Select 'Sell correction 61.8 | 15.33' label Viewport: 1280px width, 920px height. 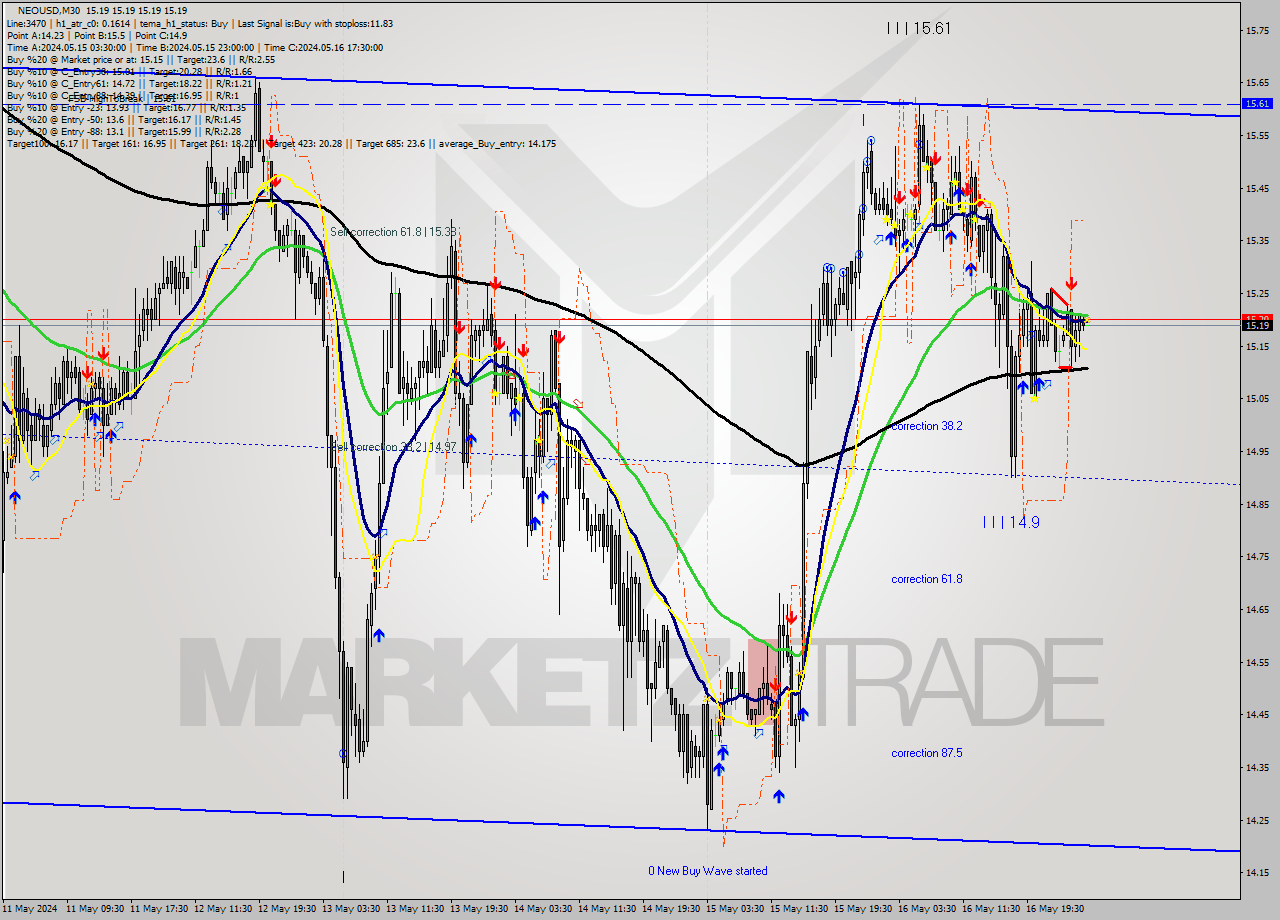(x=393, y=231)
